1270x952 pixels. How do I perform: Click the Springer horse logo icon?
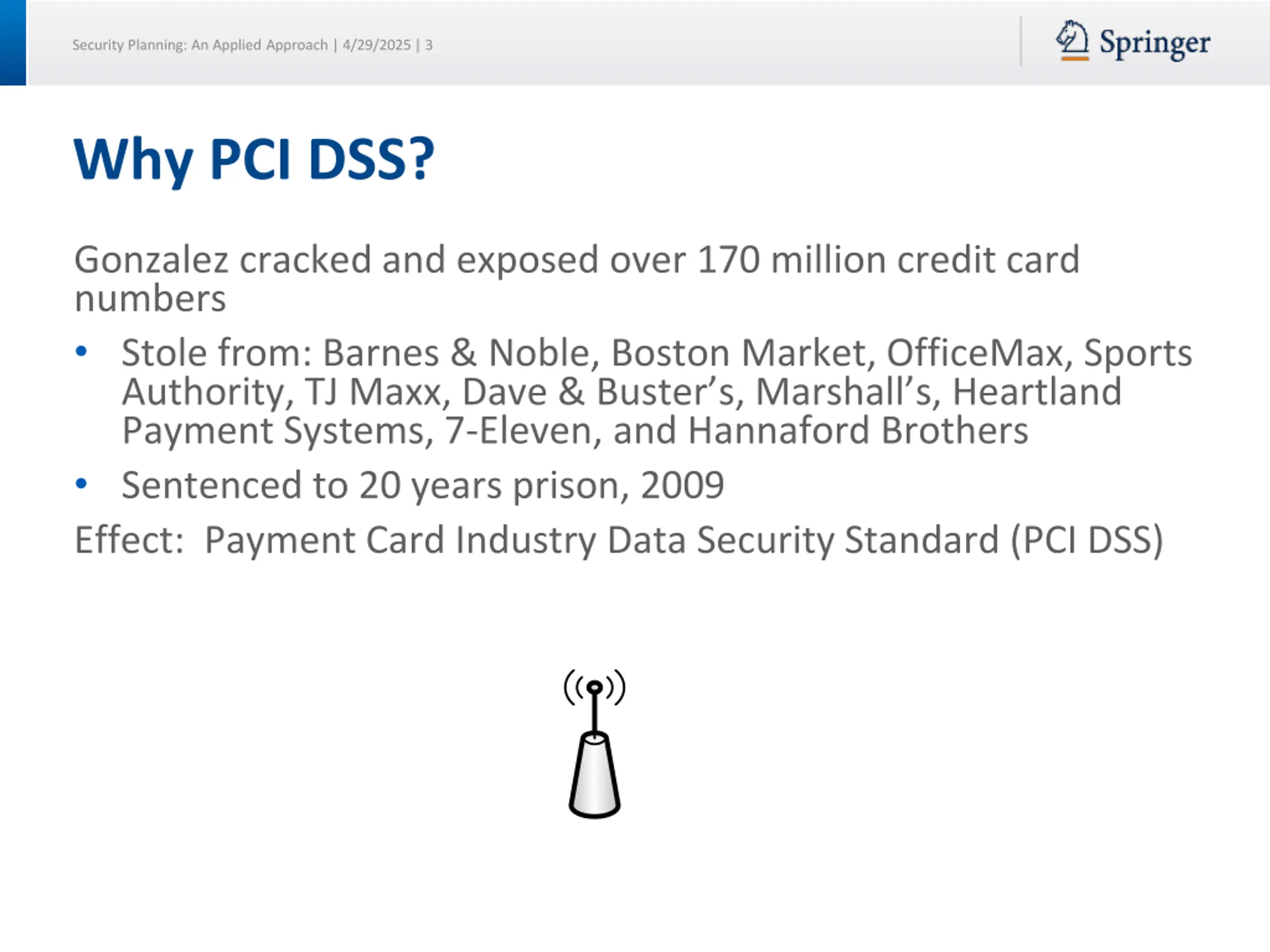(1072, 37)
